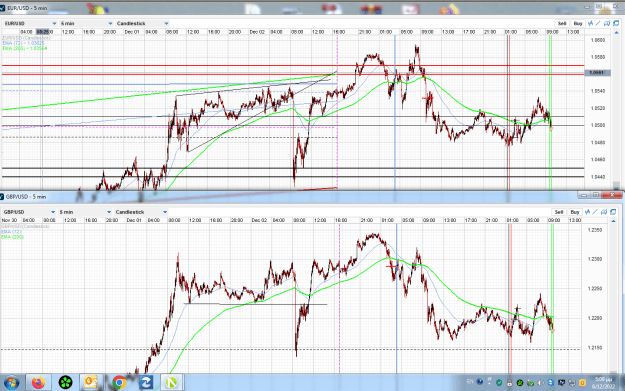Click the green shield tray icon
This screenshot has width=625, height=391.
pos(499,383)
